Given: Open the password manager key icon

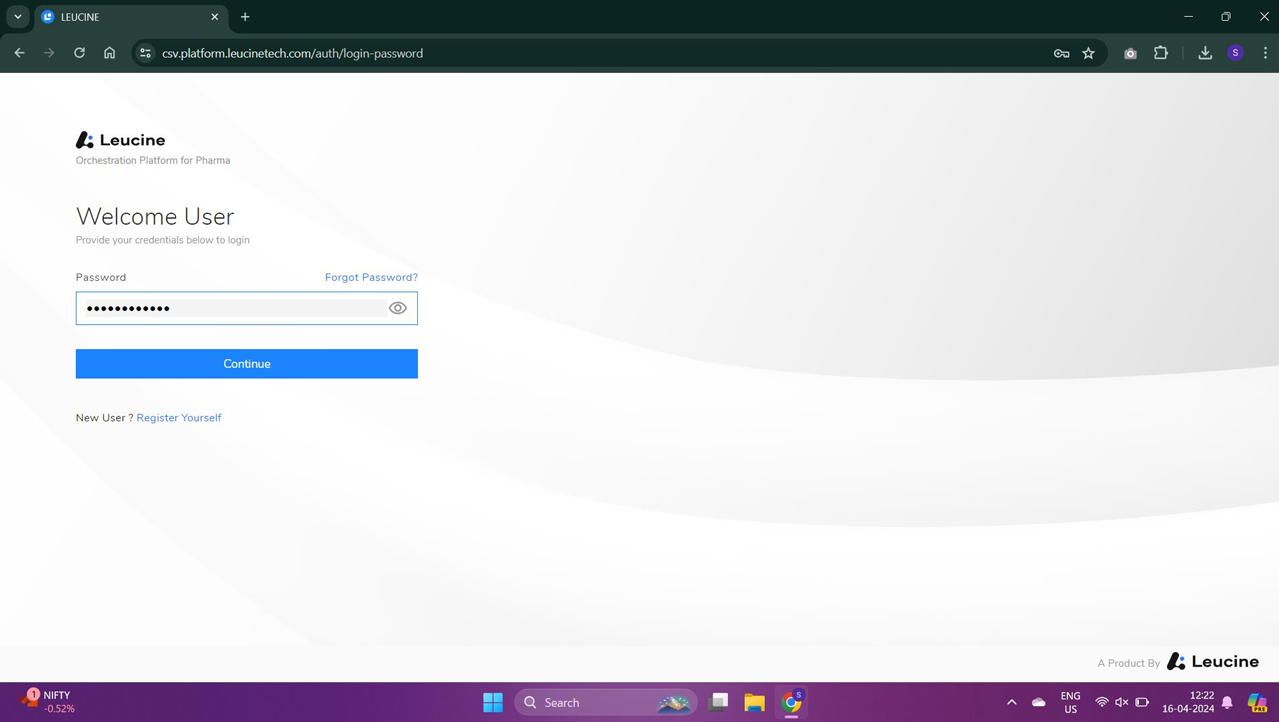Looking at the screenshot, I should 1060,53.
